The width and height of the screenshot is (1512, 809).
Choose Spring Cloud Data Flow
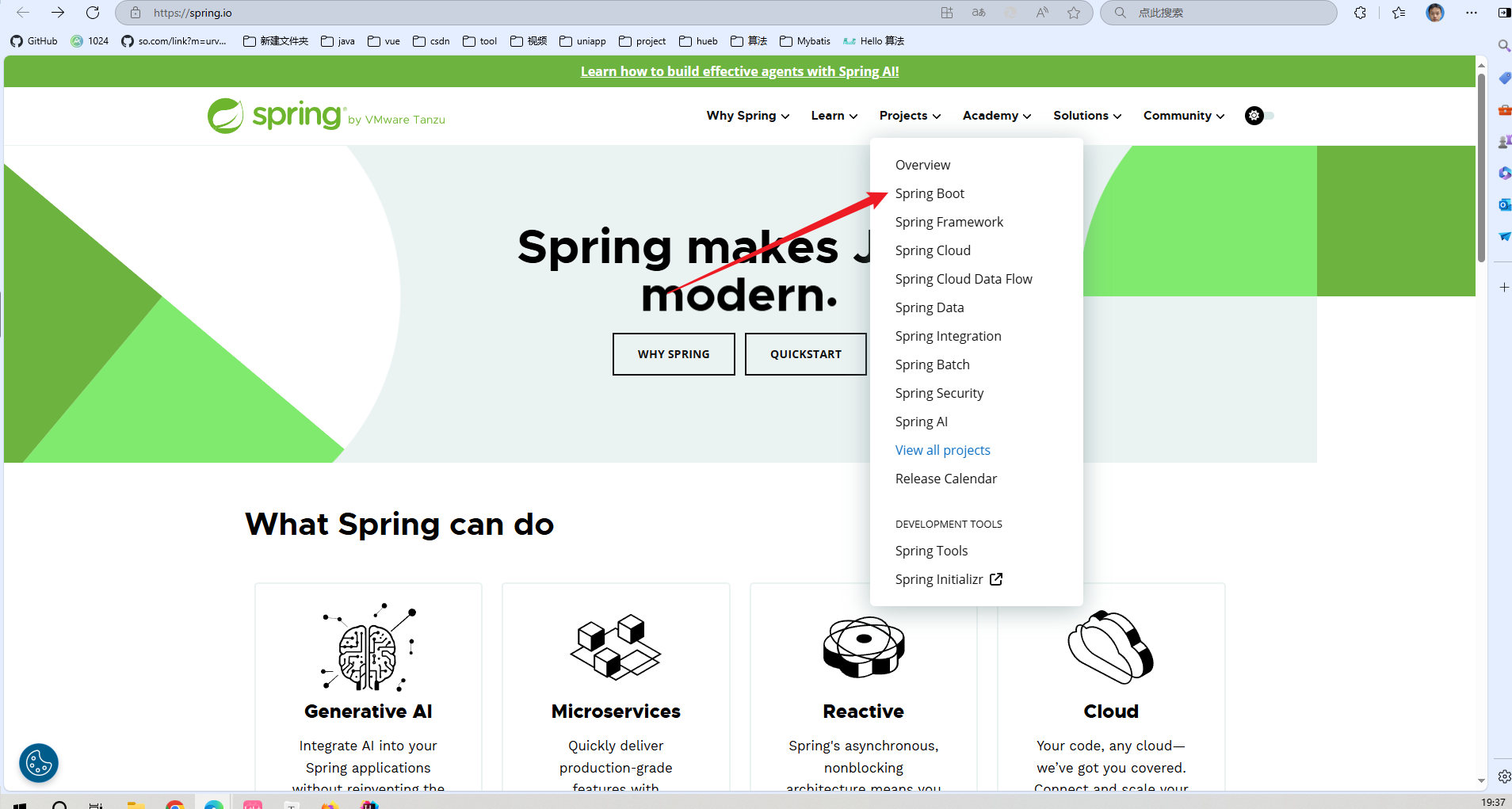pos(964,279)
